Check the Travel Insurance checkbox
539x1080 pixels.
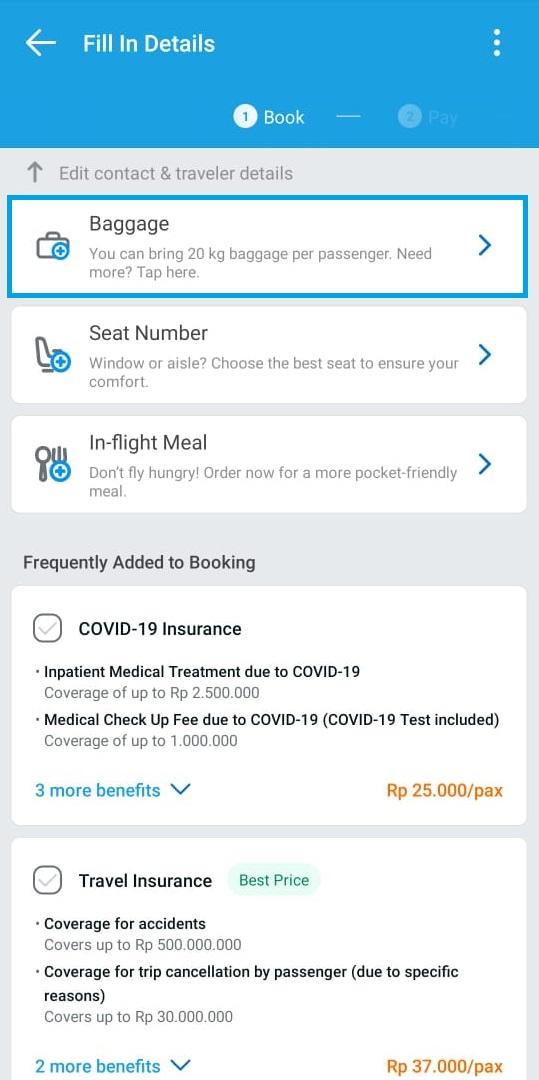47,880
